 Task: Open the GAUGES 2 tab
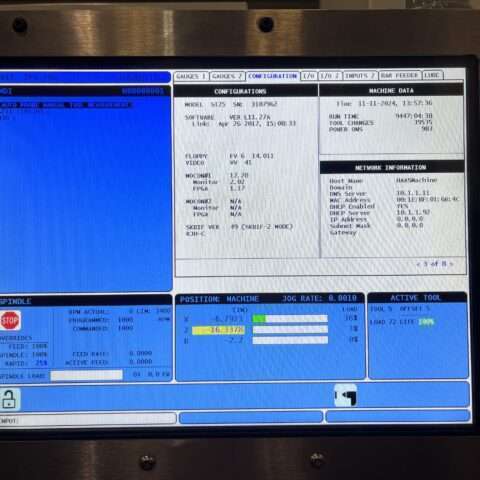[227, 76]
